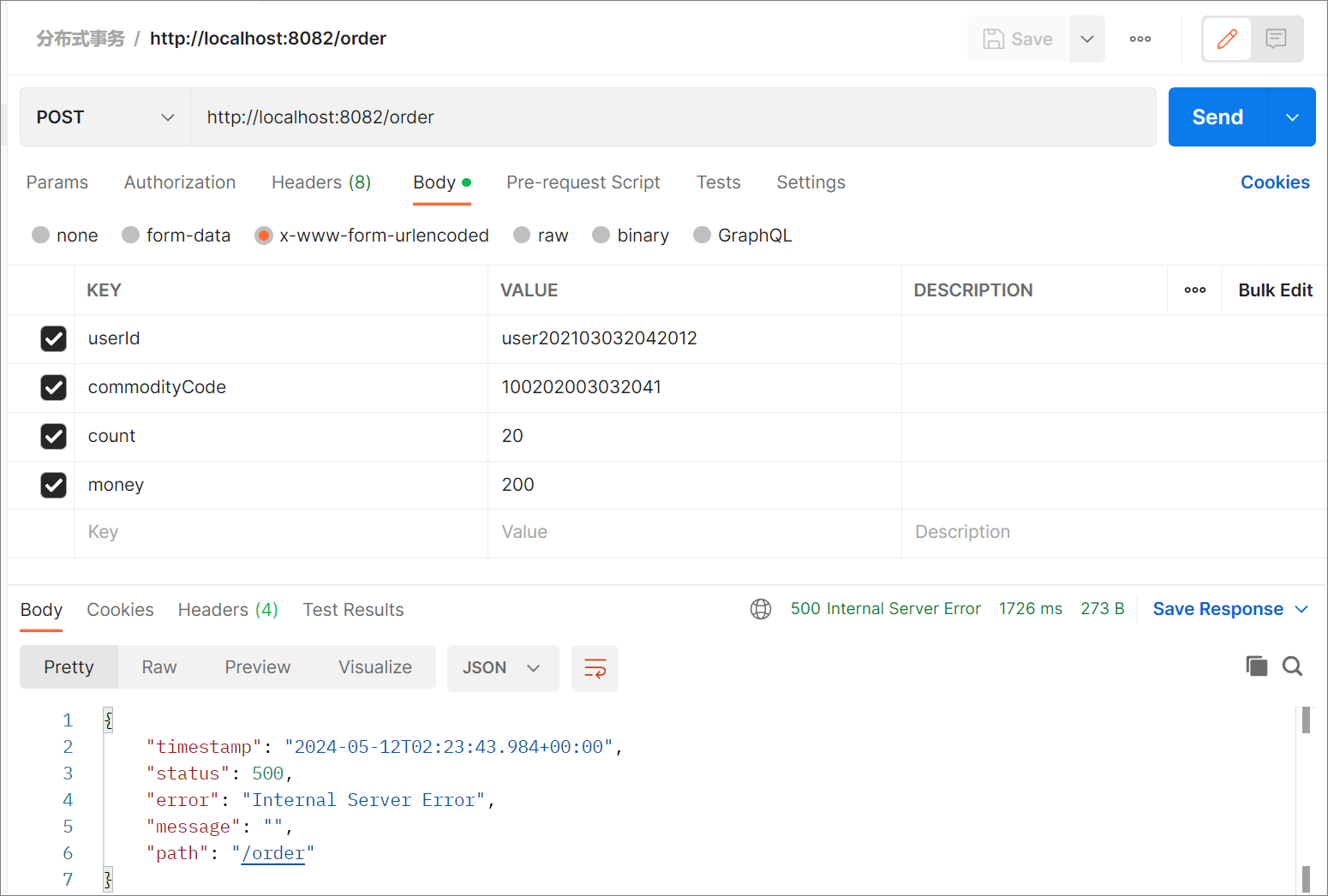The height and width of the screenshot is (896, 1328).
Task: Click the 500 Internal Server Error status
Action: [x=885, y=609]
